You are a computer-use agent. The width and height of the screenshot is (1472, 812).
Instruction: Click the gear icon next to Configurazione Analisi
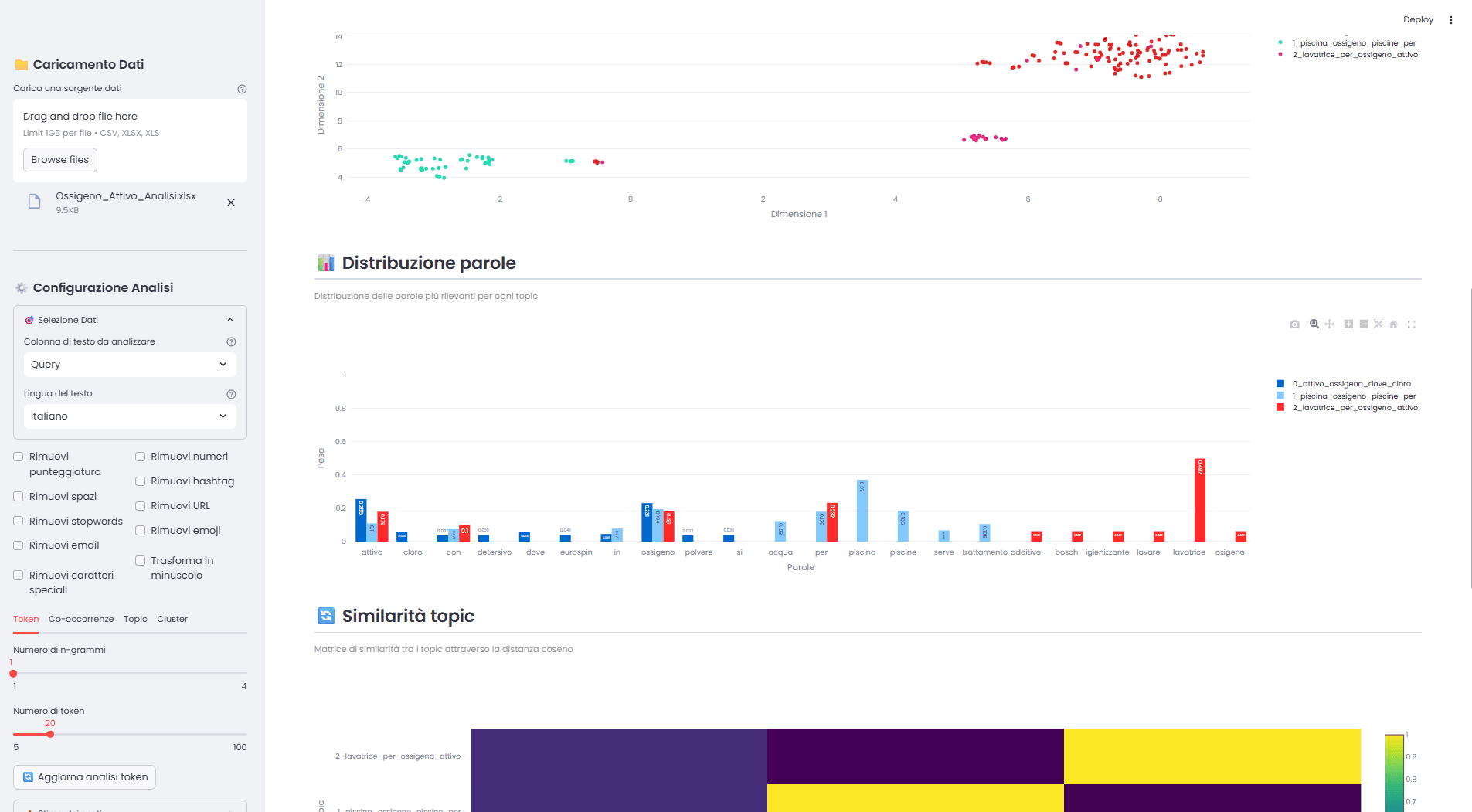pos(22,287)
